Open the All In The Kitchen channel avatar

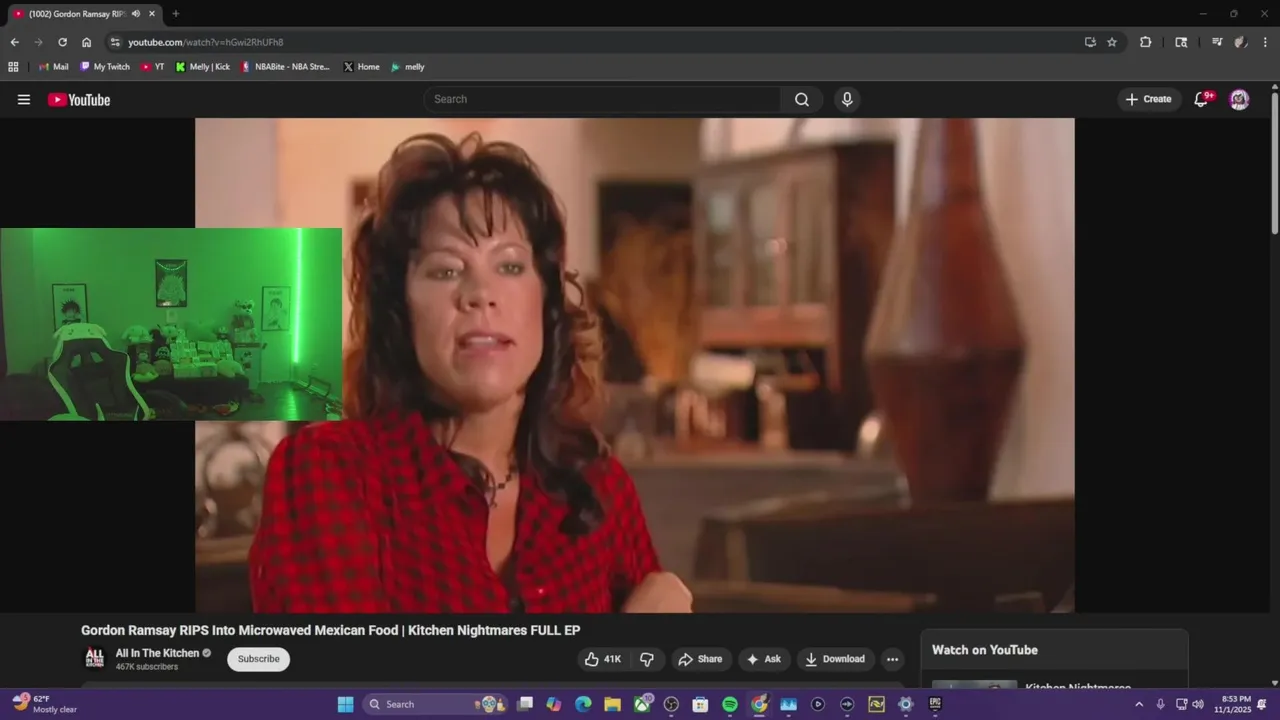point(94,658)
